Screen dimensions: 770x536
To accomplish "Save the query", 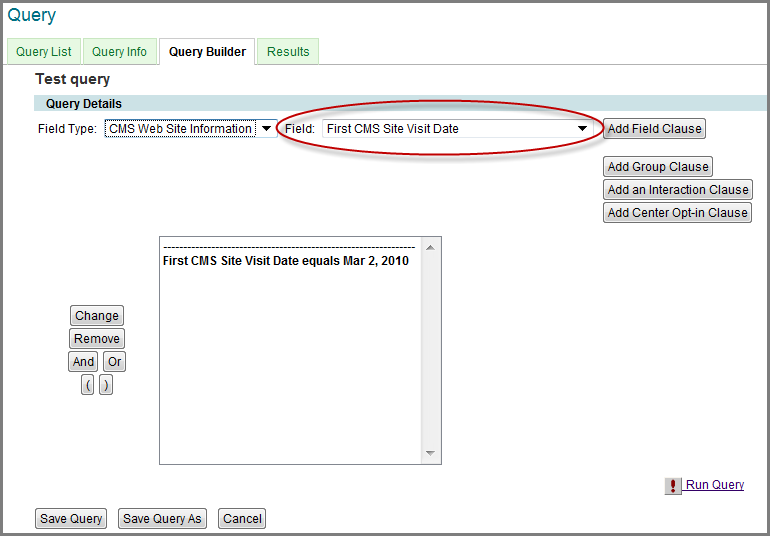I will coord(71,519).
